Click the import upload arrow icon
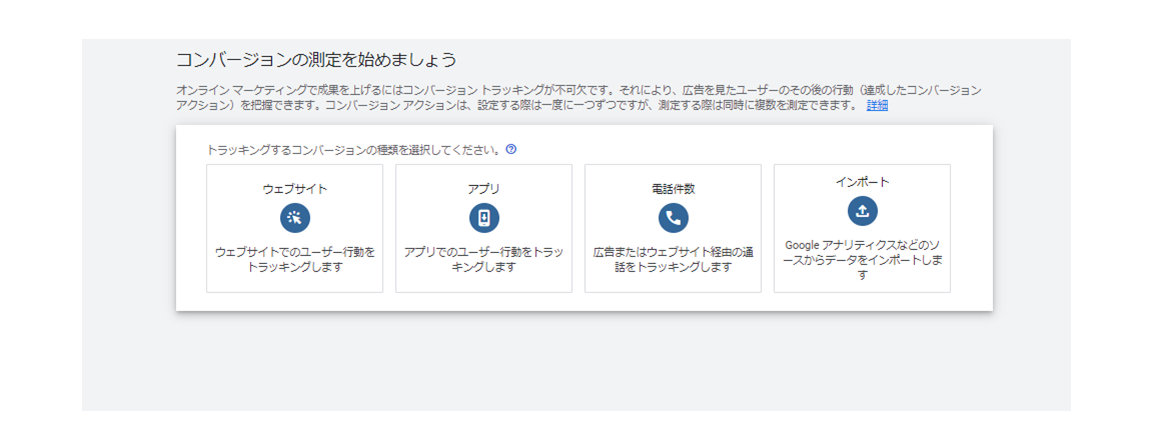1153x445 pixels. click(862, 210)
